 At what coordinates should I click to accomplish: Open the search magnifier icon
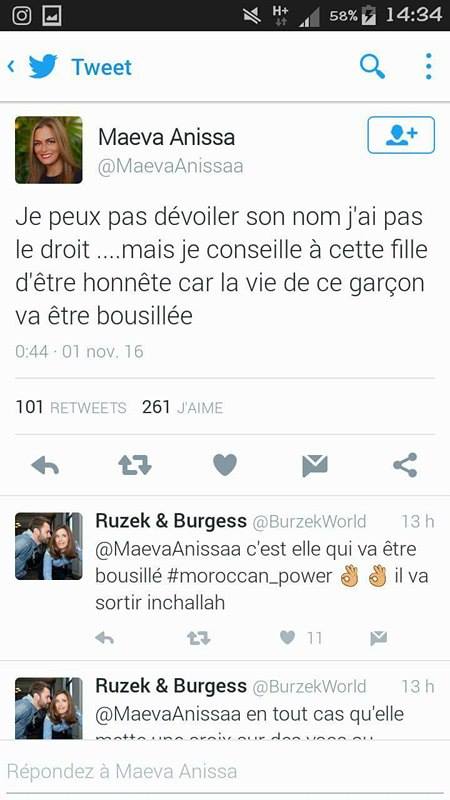coord(372,66)
